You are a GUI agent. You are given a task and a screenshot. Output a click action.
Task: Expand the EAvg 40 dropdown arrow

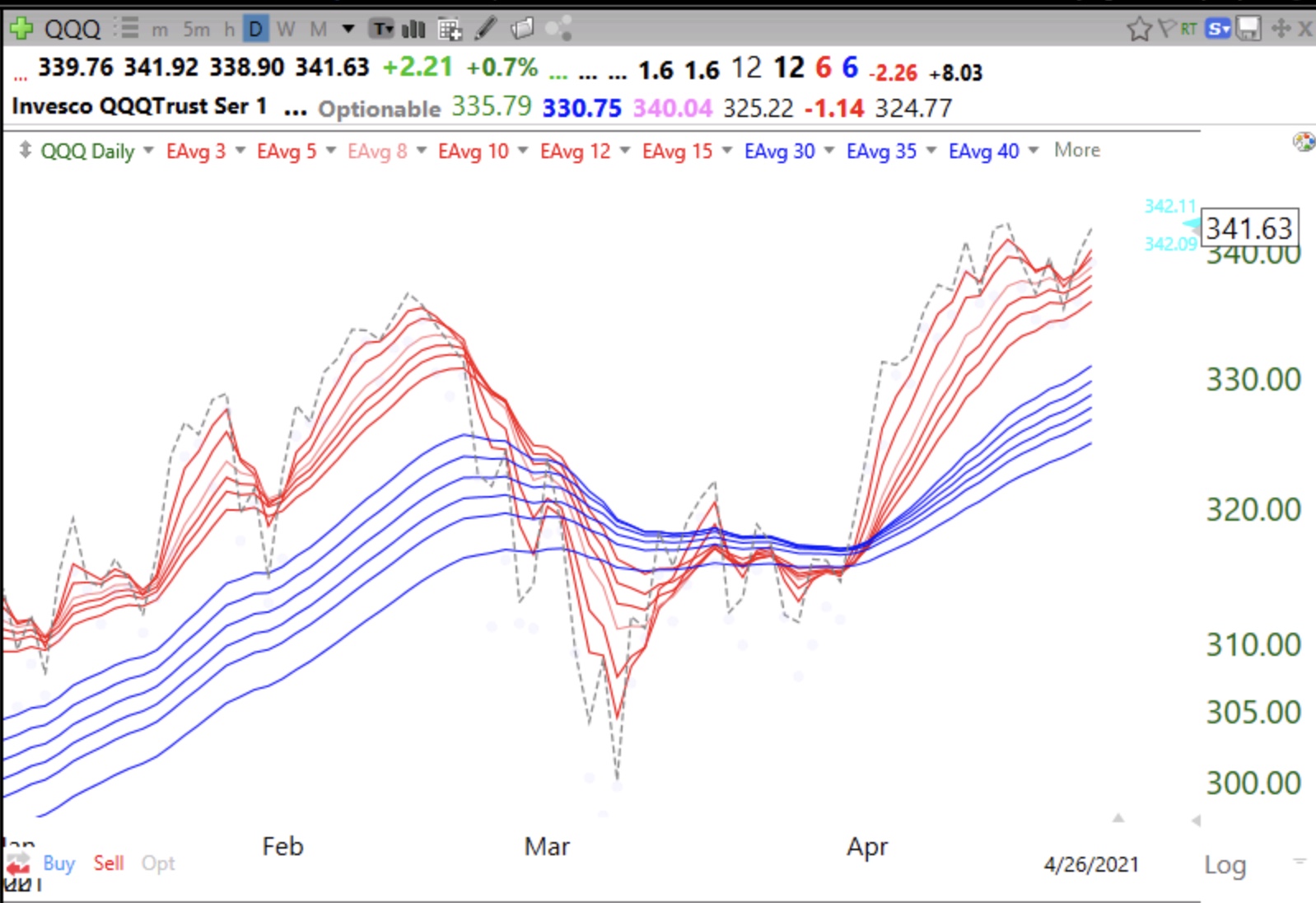click(1034, 150)
